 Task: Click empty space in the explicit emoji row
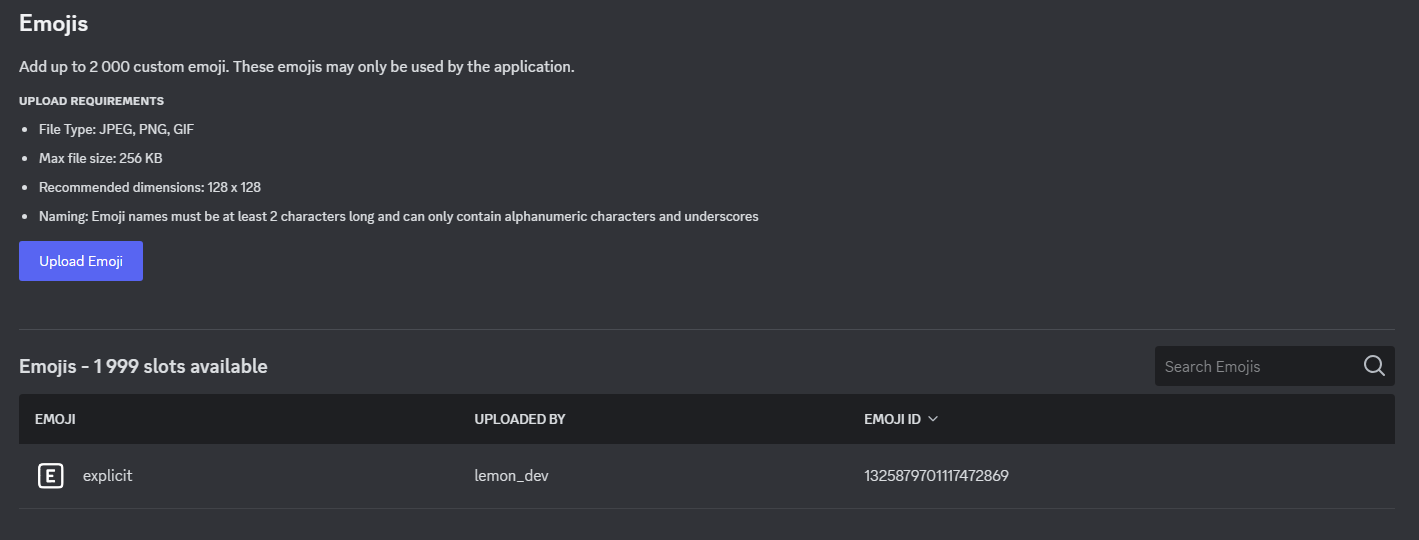(1200, 476)
